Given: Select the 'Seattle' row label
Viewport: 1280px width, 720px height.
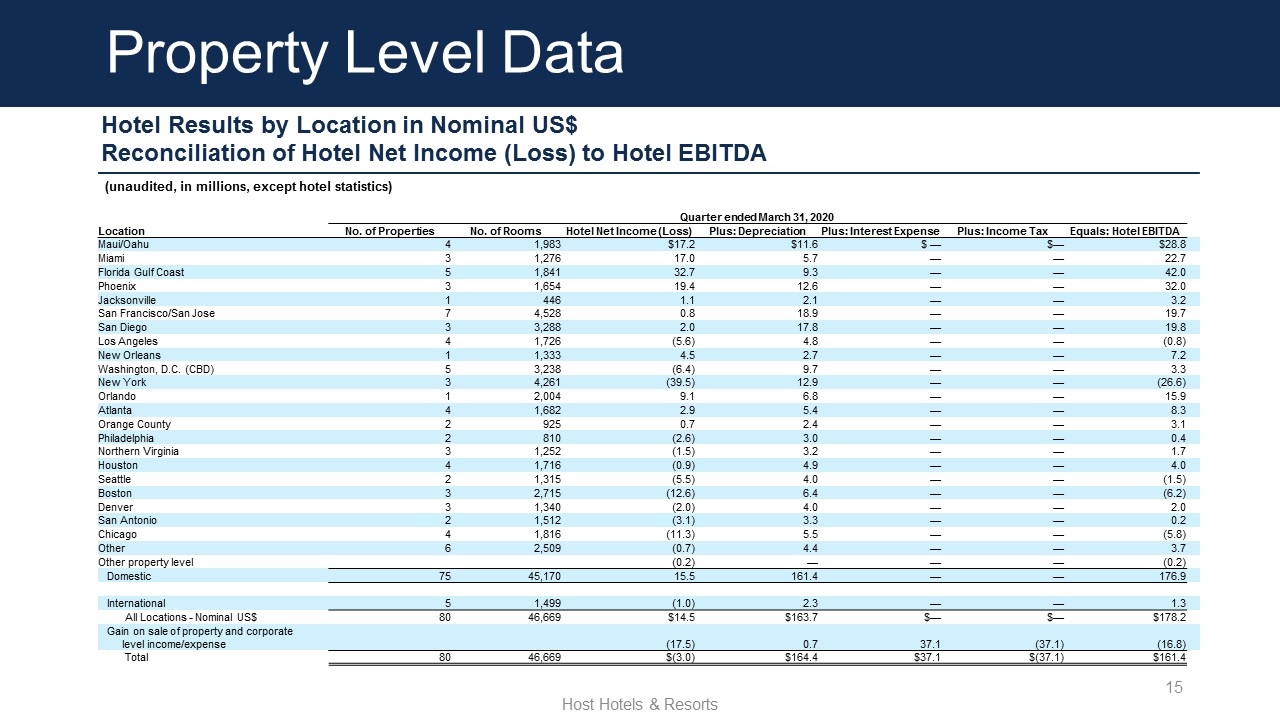Looking at the screenshot, I should pos(114,479).
